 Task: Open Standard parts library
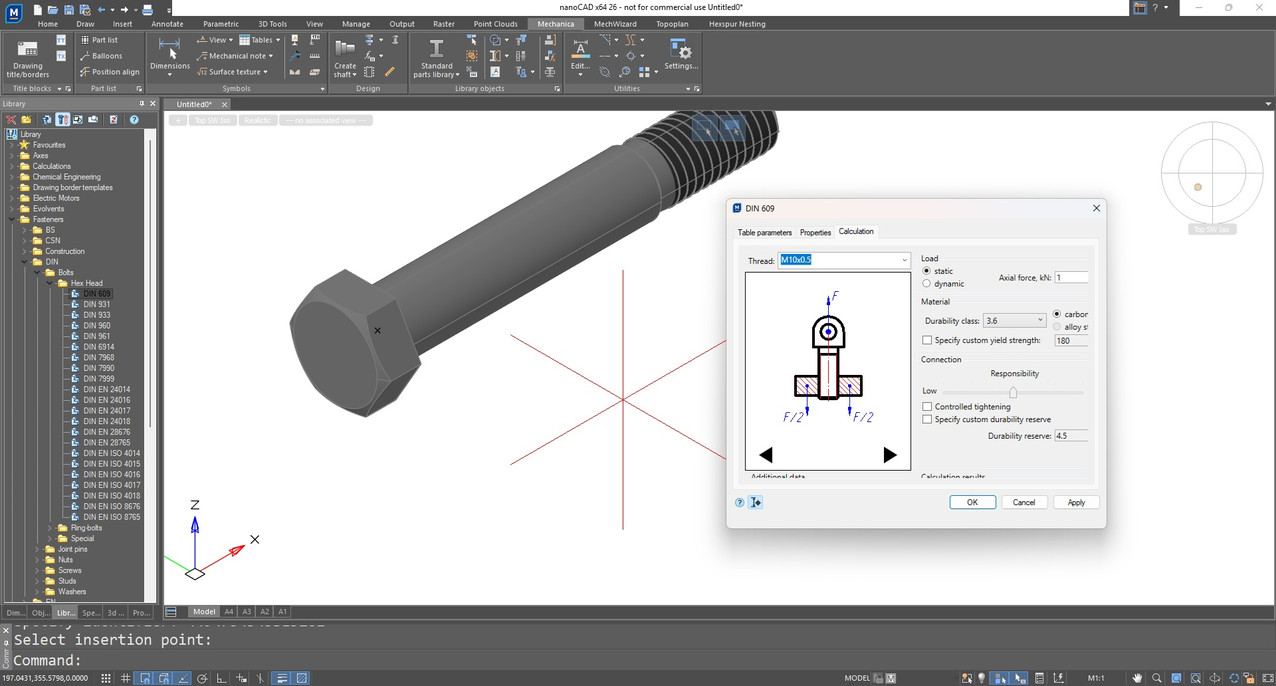tap(437, 58)
